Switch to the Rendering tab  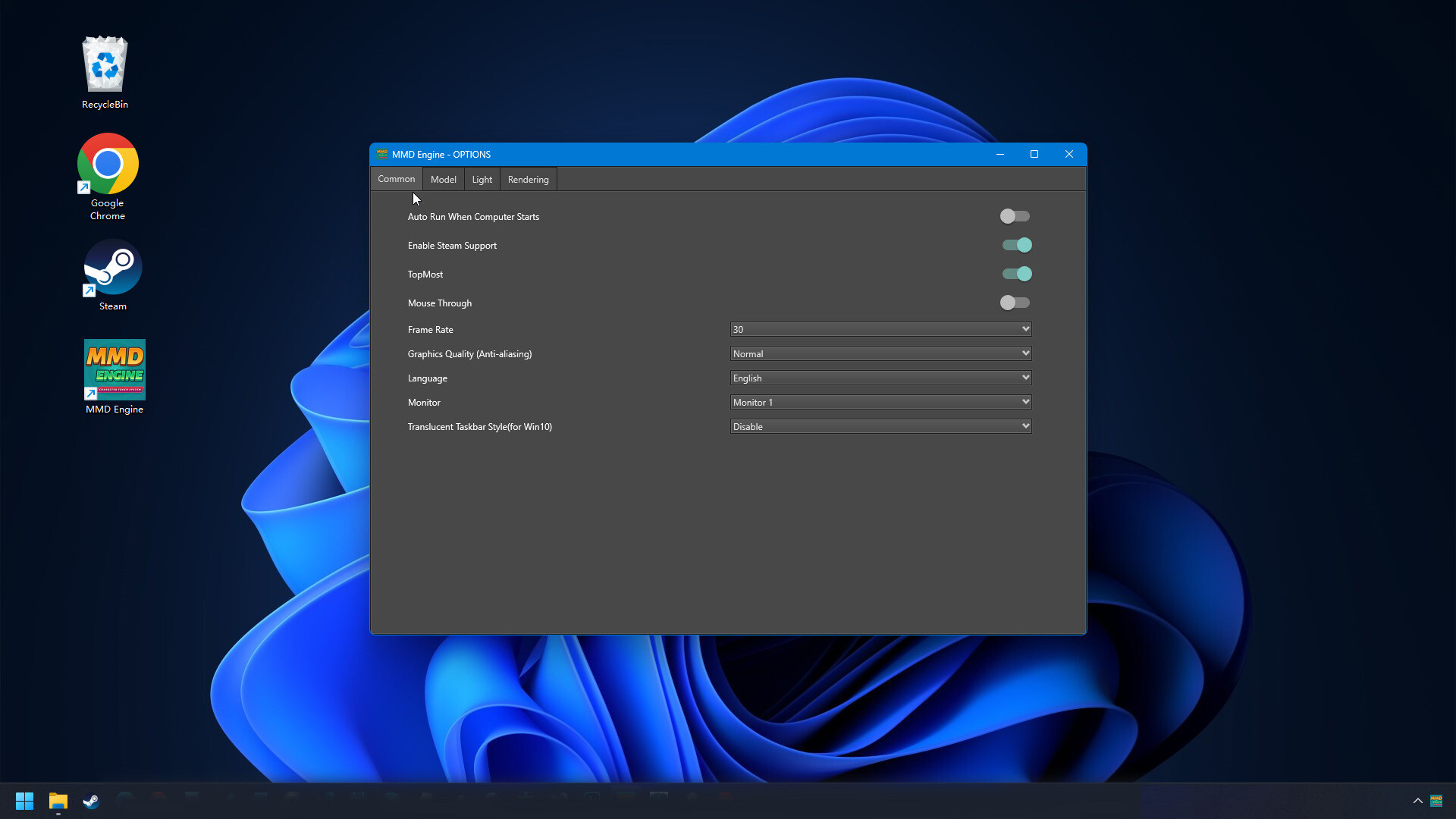(x=528, y=179)
